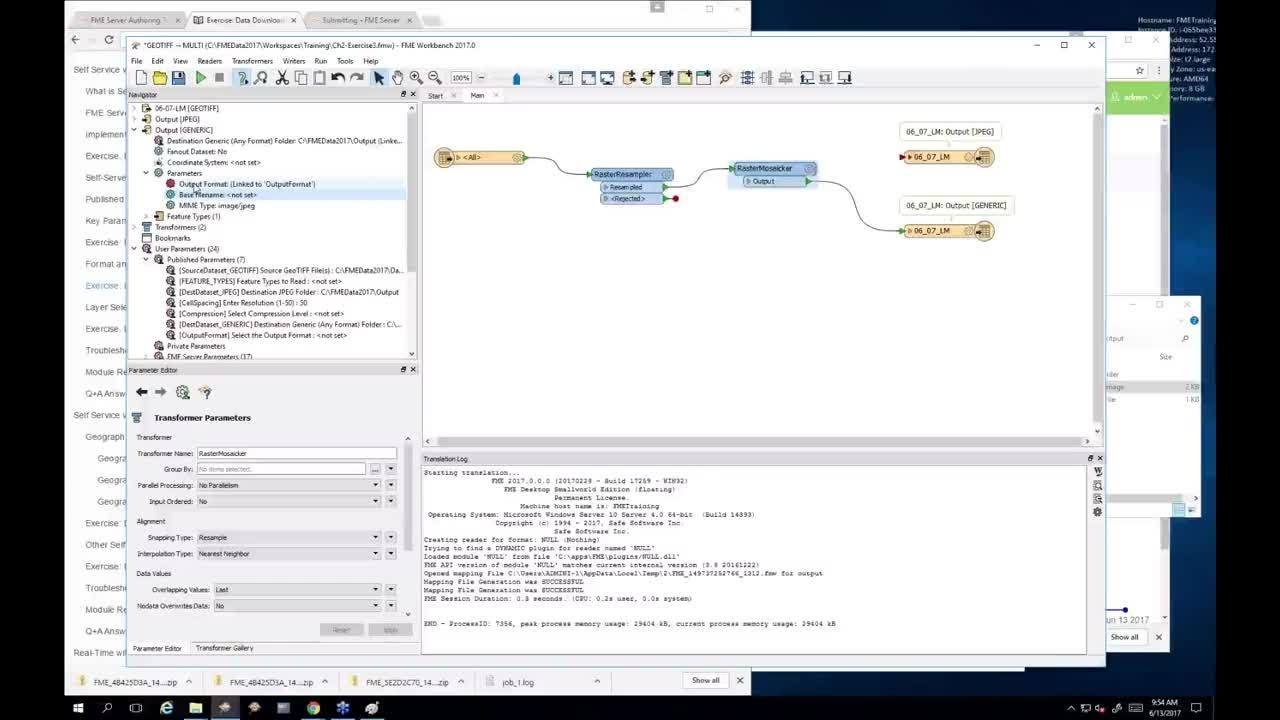Create a new workspace with New icon
The width and height of the screenshot is (1280, 720).
point(141,78)
